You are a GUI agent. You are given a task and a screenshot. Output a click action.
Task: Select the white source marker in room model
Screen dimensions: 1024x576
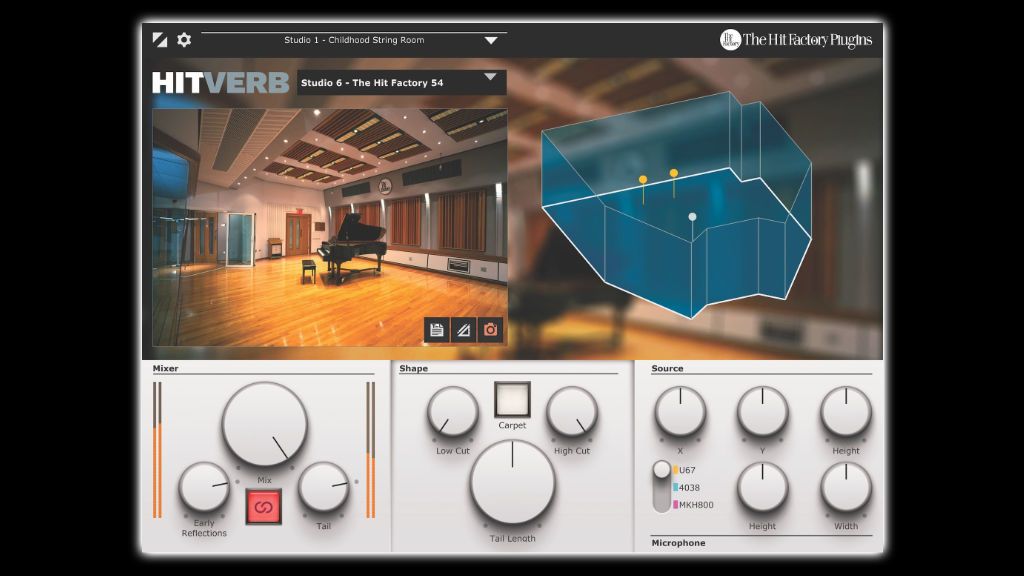click(x=692, y=217)
